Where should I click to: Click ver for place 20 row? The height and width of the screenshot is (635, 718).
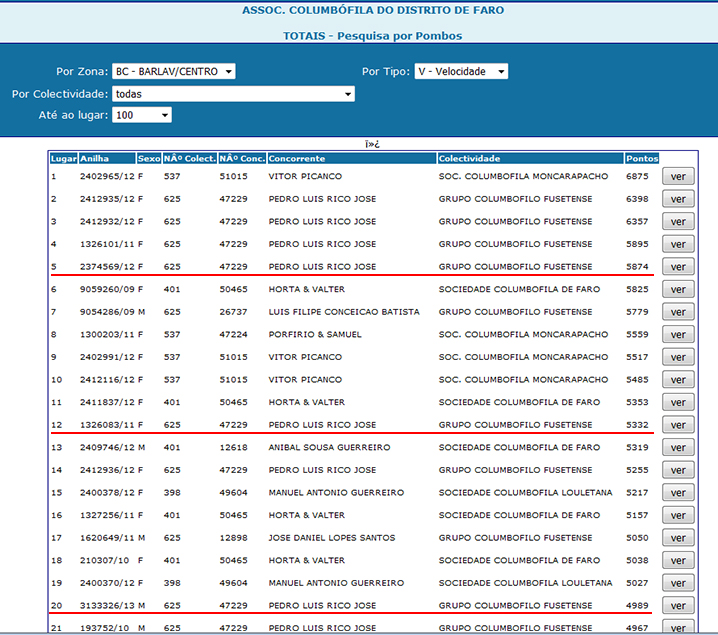click(677, 606)
